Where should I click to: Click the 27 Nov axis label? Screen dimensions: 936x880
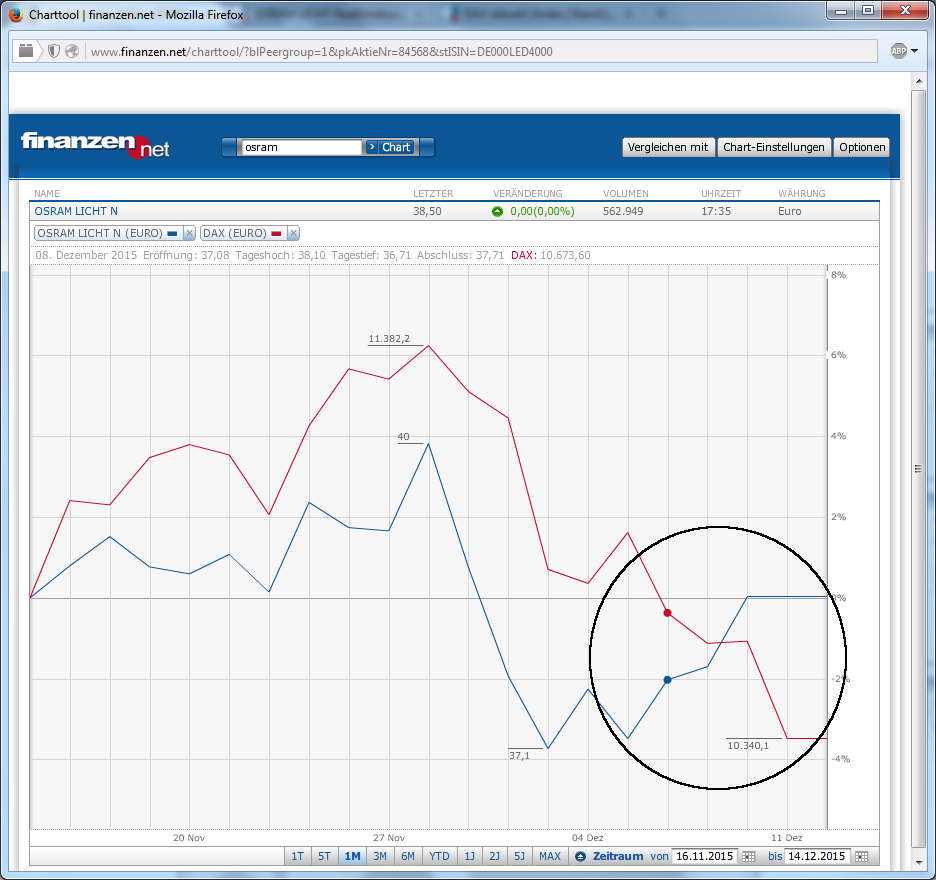(x=389, y=838)
